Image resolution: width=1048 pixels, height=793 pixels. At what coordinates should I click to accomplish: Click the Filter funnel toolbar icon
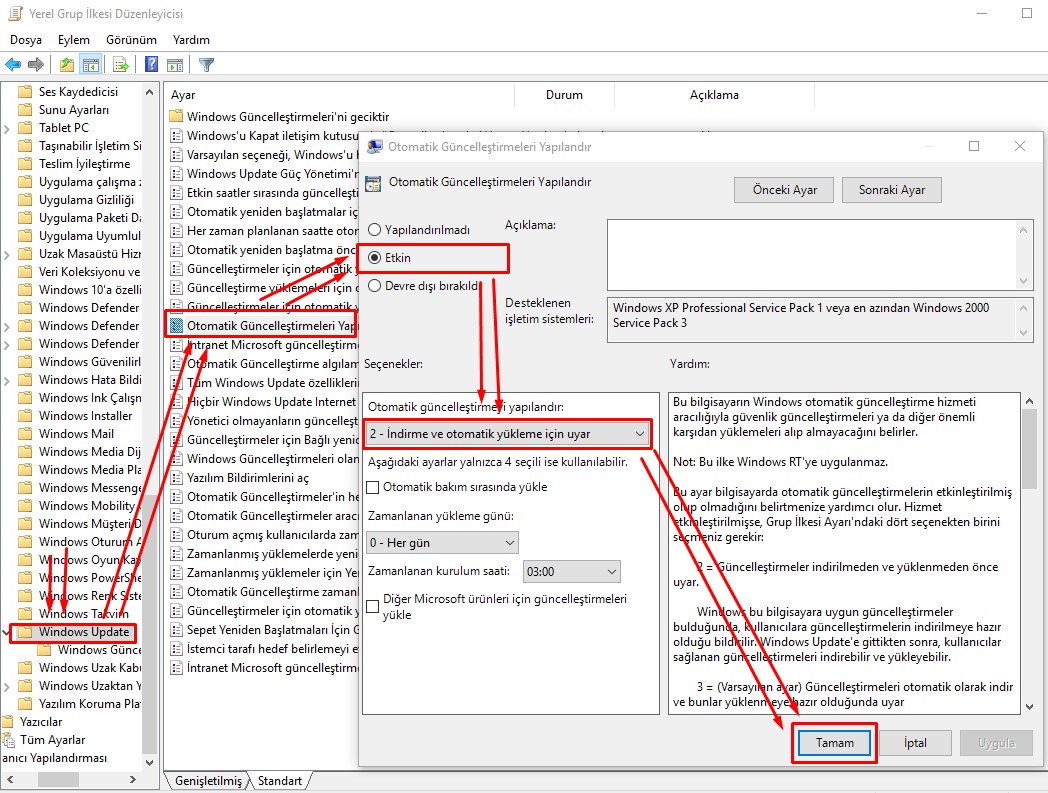(x=207, y=65)
